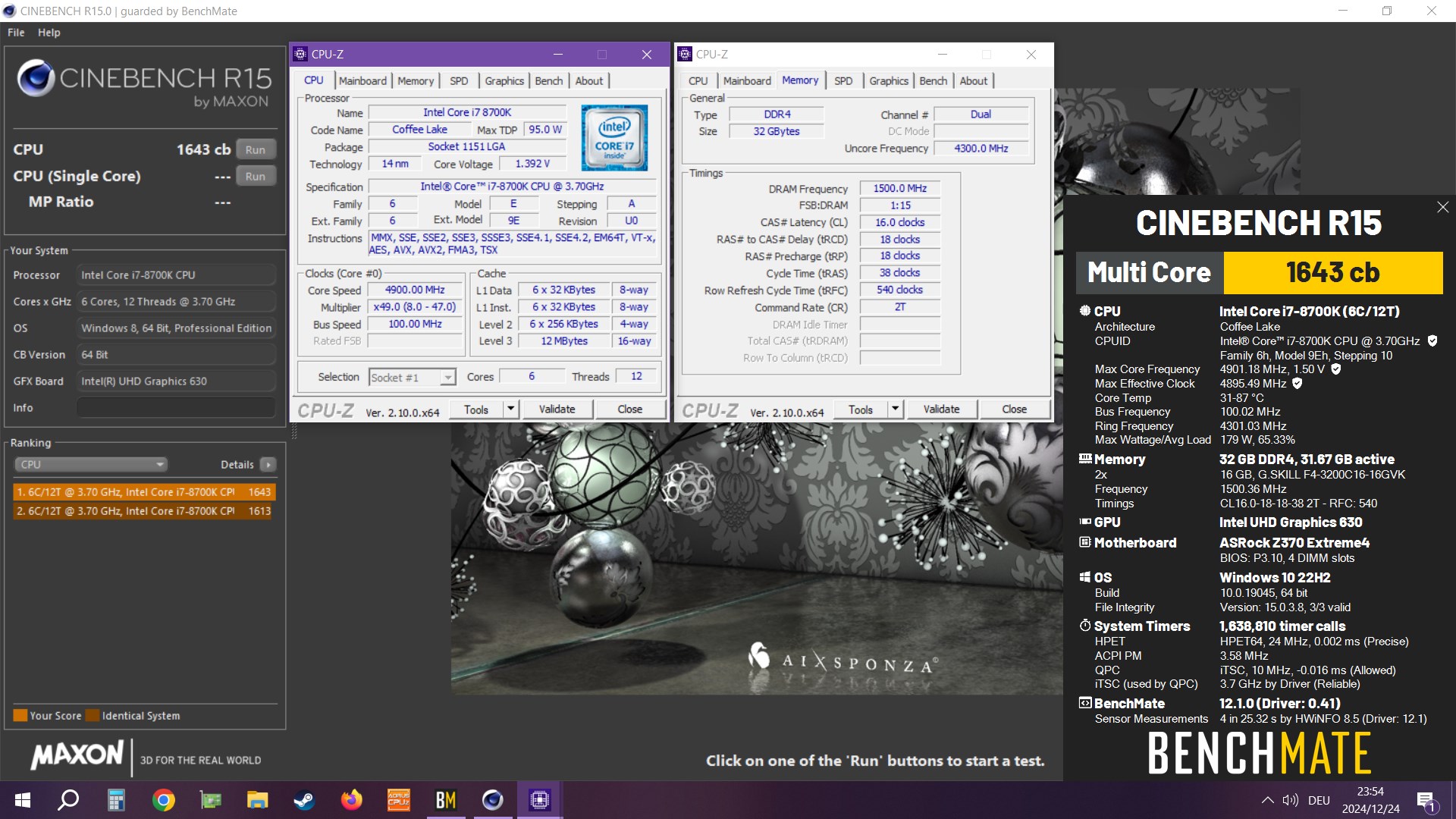Open the Help menu

49,33
